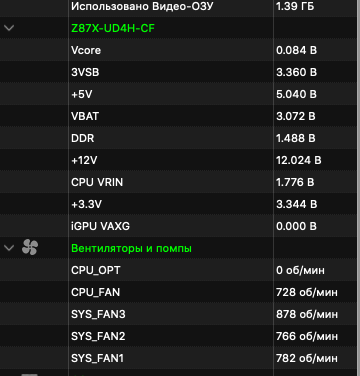Click the 728 об/мин value

tap(307, 292)
